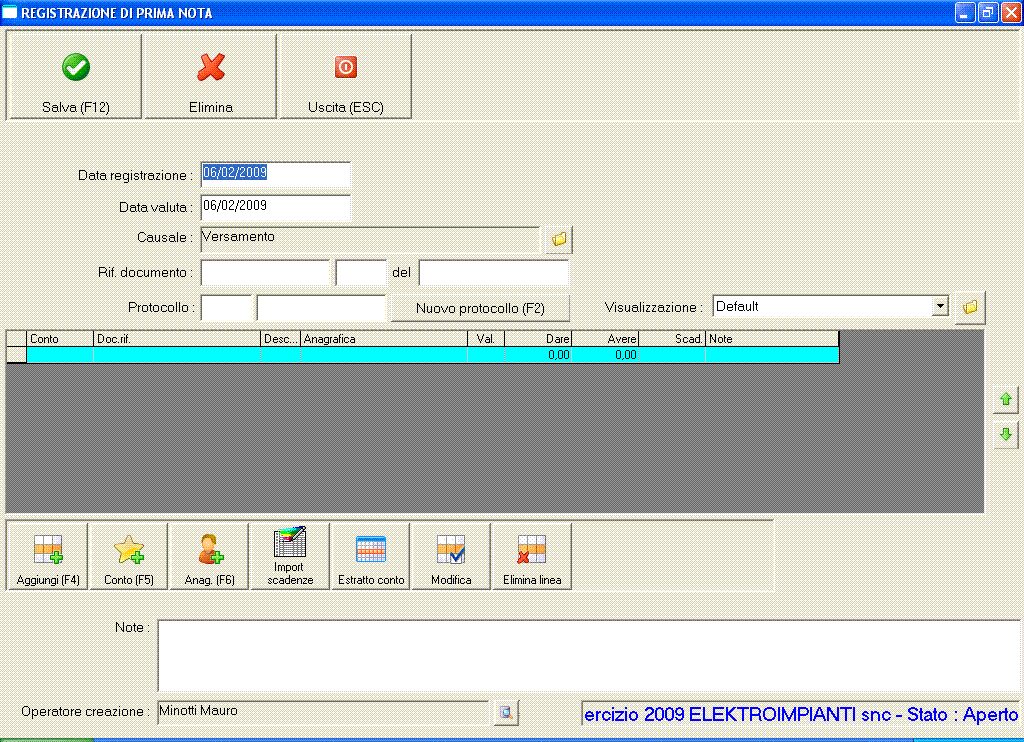Click the Note column header in grid

point(773,339)
